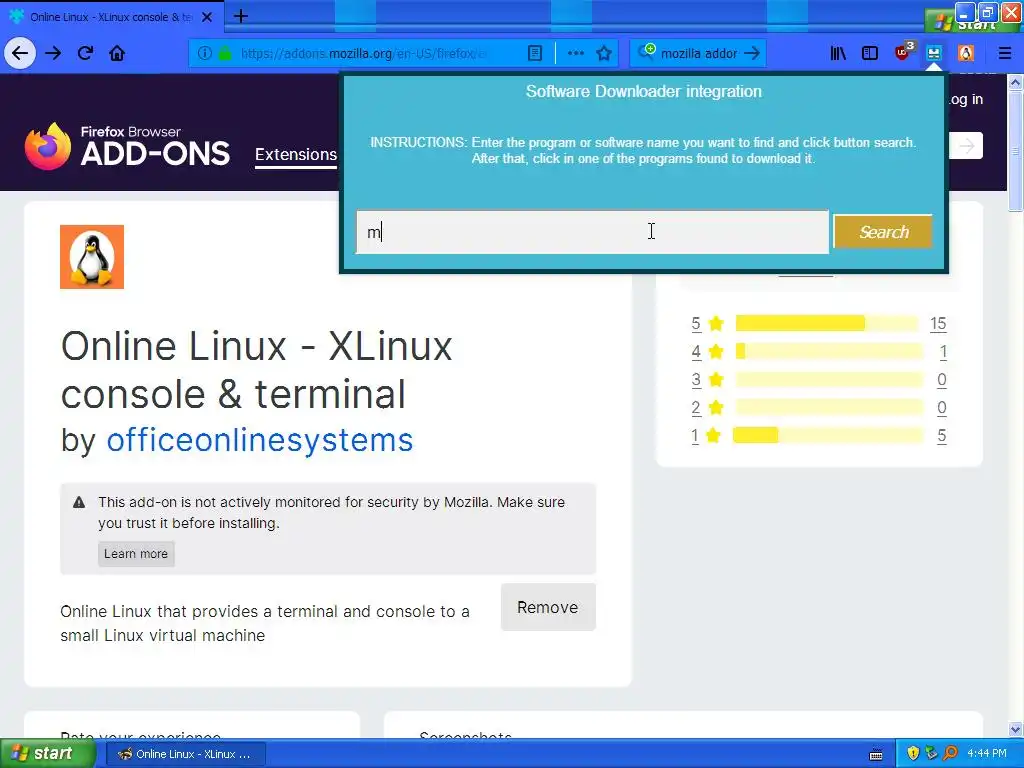This screenshot has height=768, width=1024.
Task: Select the Online Linux browser tab
Action: tap(112, 17)
